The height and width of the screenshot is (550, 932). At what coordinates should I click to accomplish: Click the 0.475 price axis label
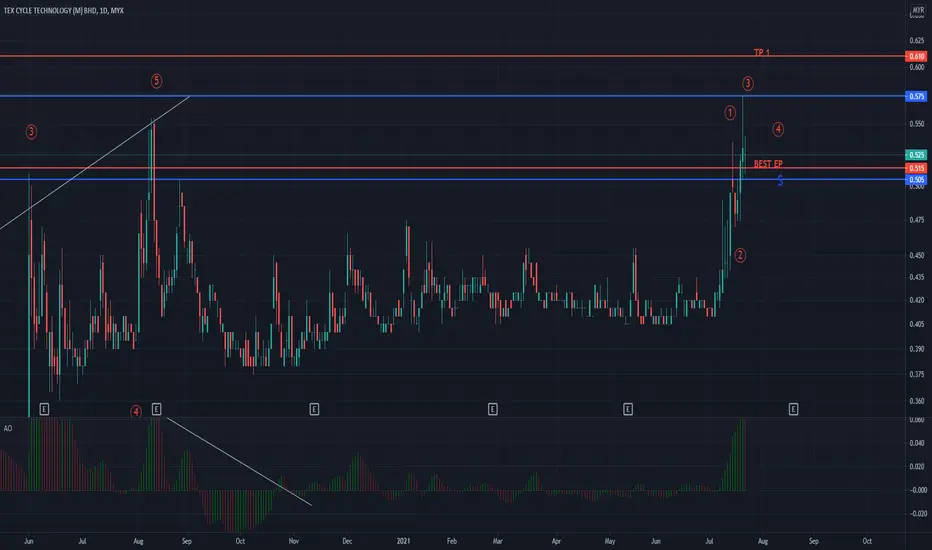click(917, 220)
